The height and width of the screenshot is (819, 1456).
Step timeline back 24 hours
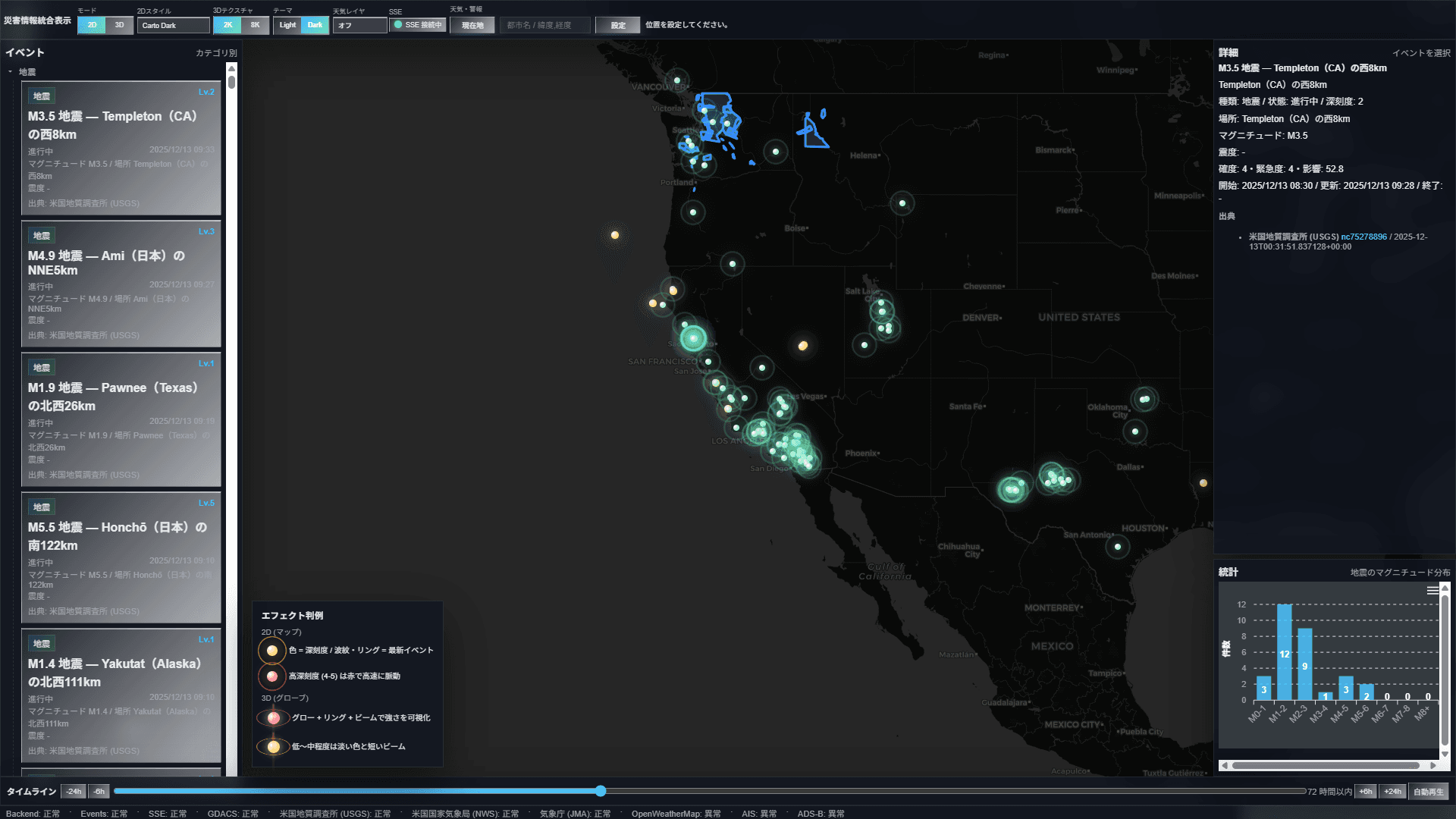click(x=74, y=791)
